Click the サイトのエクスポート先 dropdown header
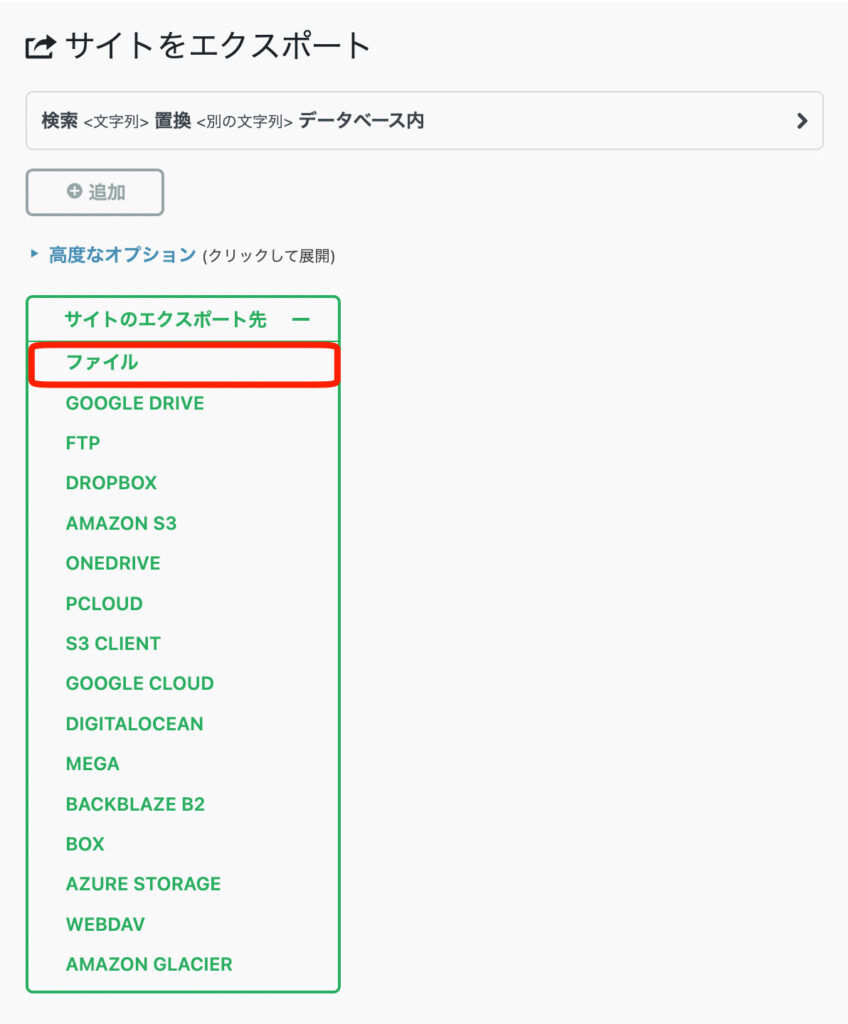This screenshot has width=848, height=1024. [166, 320]
